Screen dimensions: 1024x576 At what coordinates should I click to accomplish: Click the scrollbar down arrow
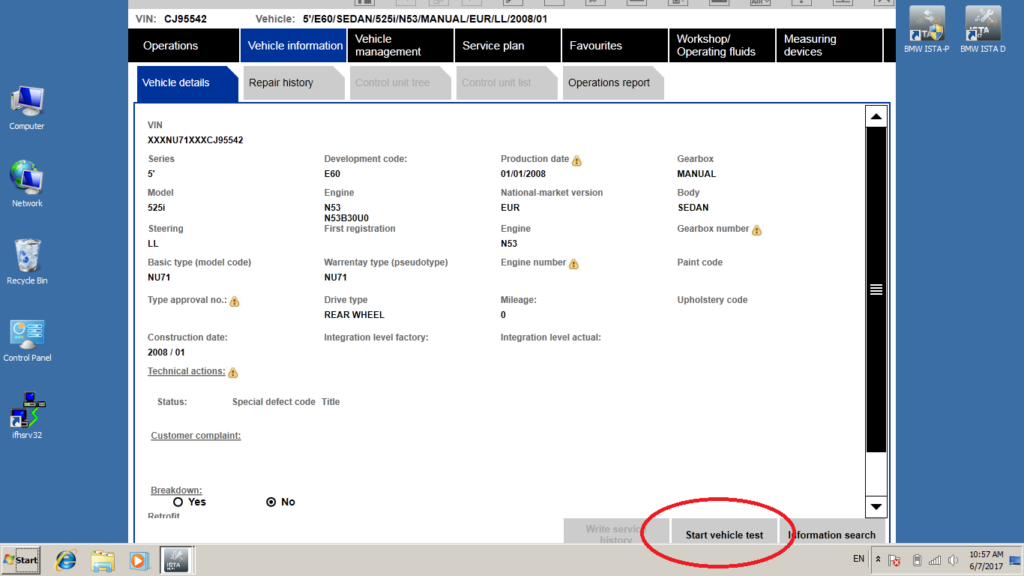pyautogui.click(x=876, y=506)
